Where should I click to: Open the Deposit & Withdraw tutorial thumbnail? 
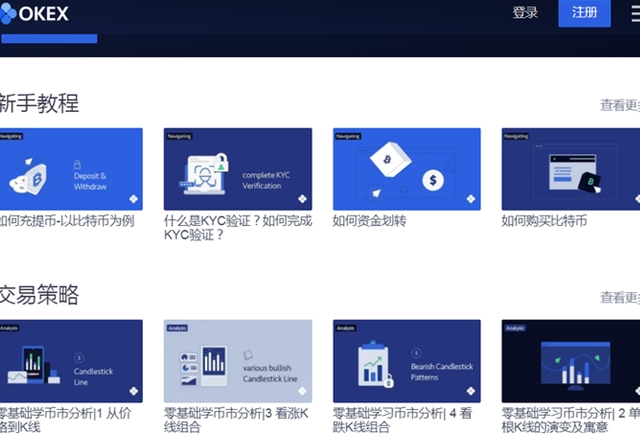pos(71,168)
